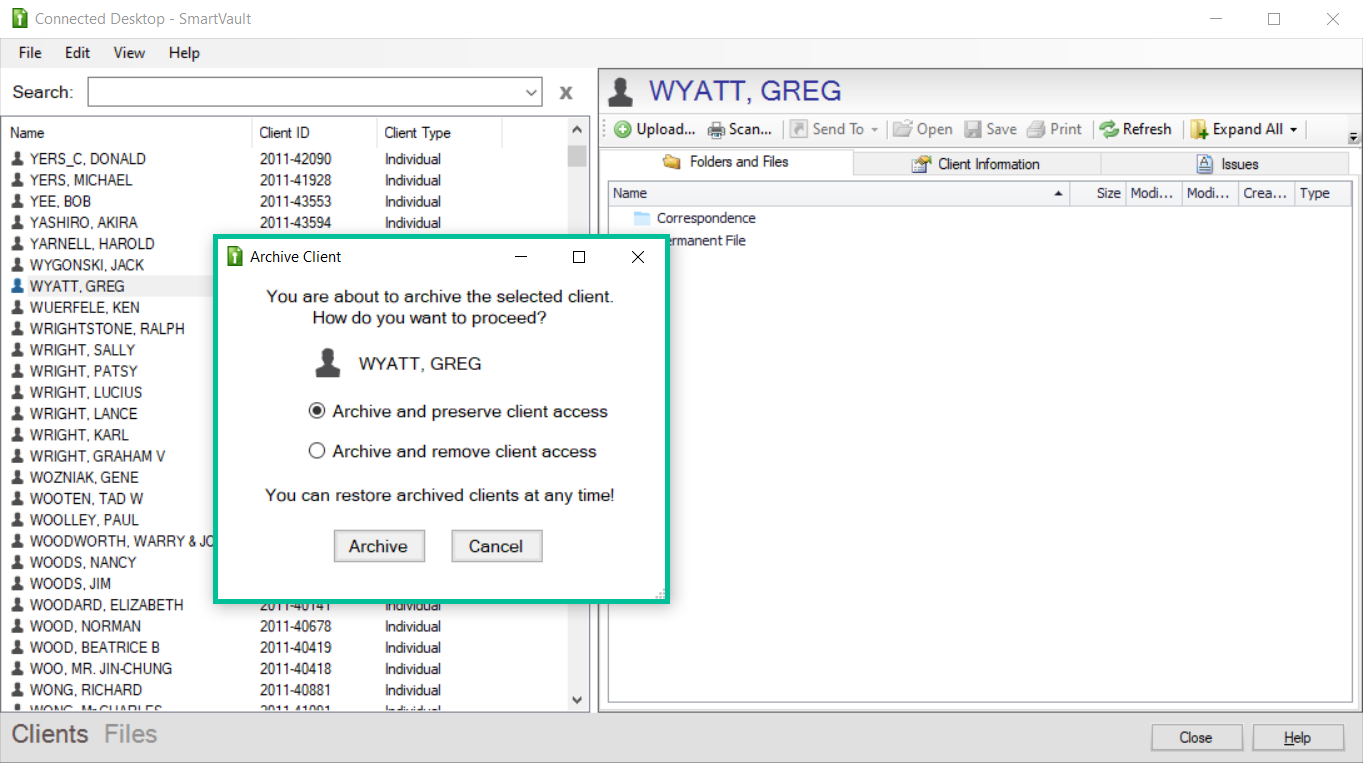Click the Correspondence folder icon
The height and width of the screenshot is (763, 1363).
click(x=642, y=218)
